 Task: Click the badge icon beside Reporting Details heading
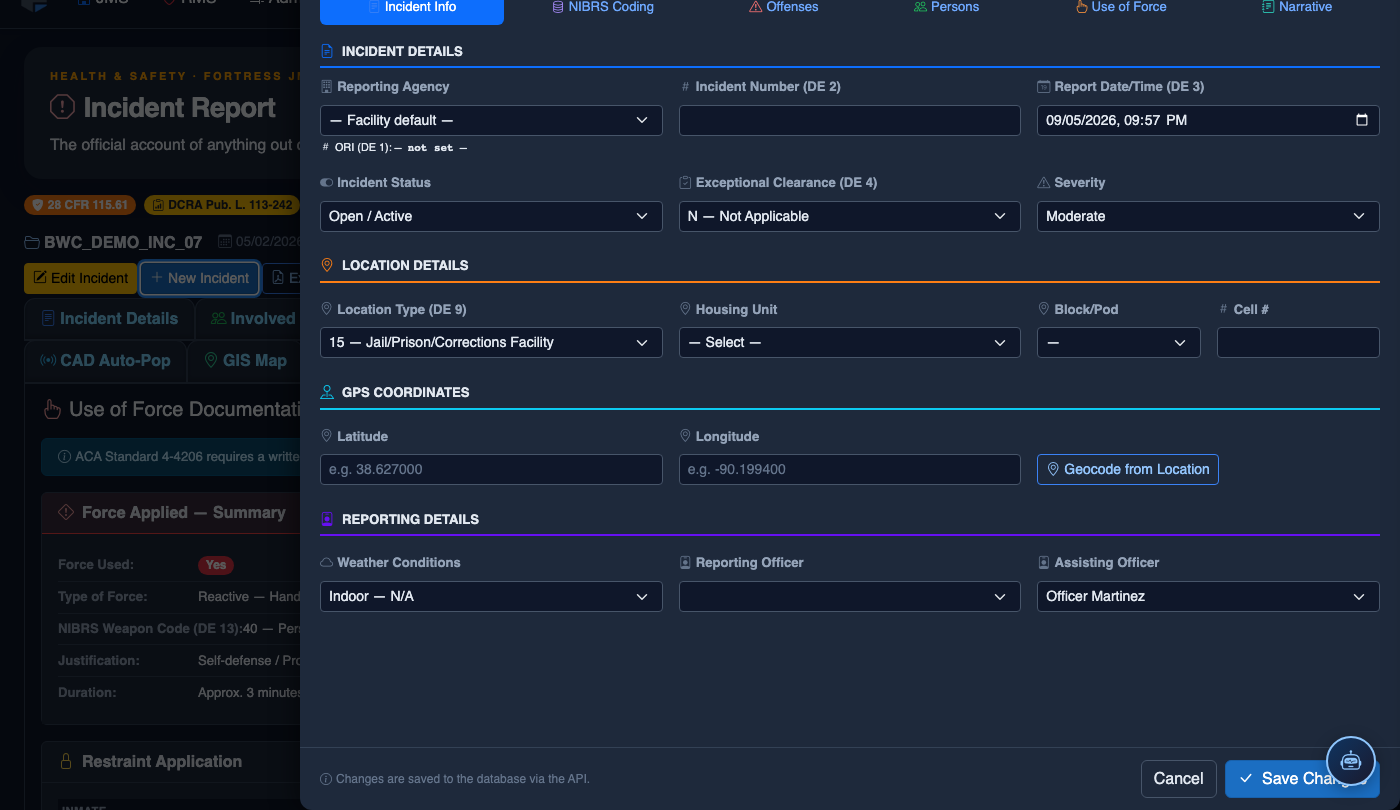[327, 519]
